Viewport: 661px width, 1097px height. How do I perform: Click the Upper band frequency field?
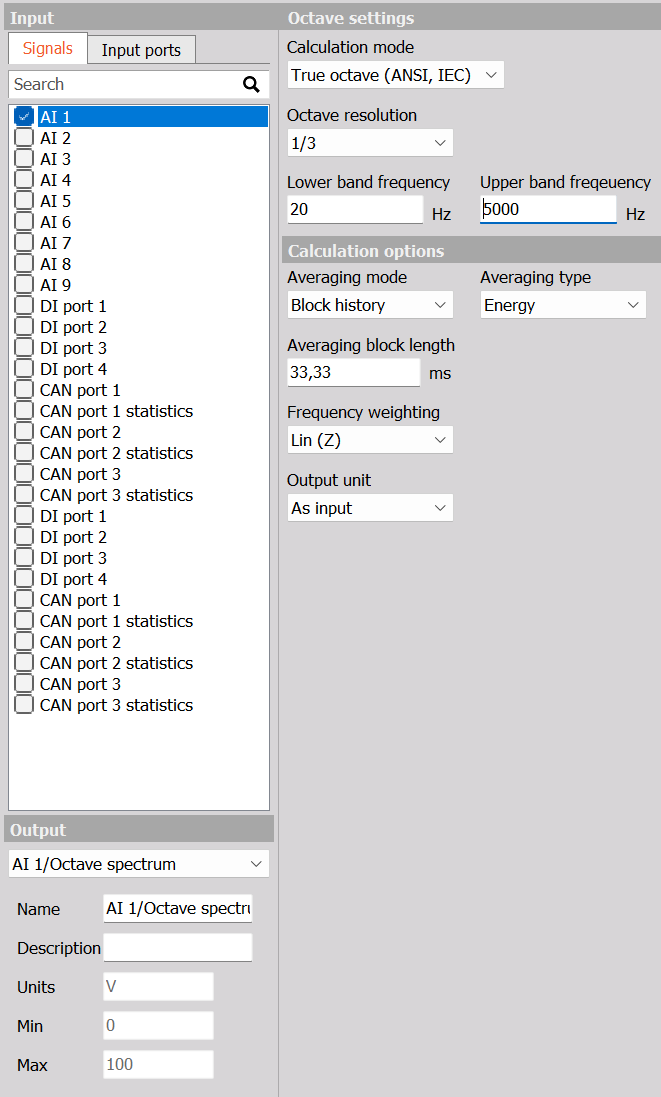click(x=548, y=209)
